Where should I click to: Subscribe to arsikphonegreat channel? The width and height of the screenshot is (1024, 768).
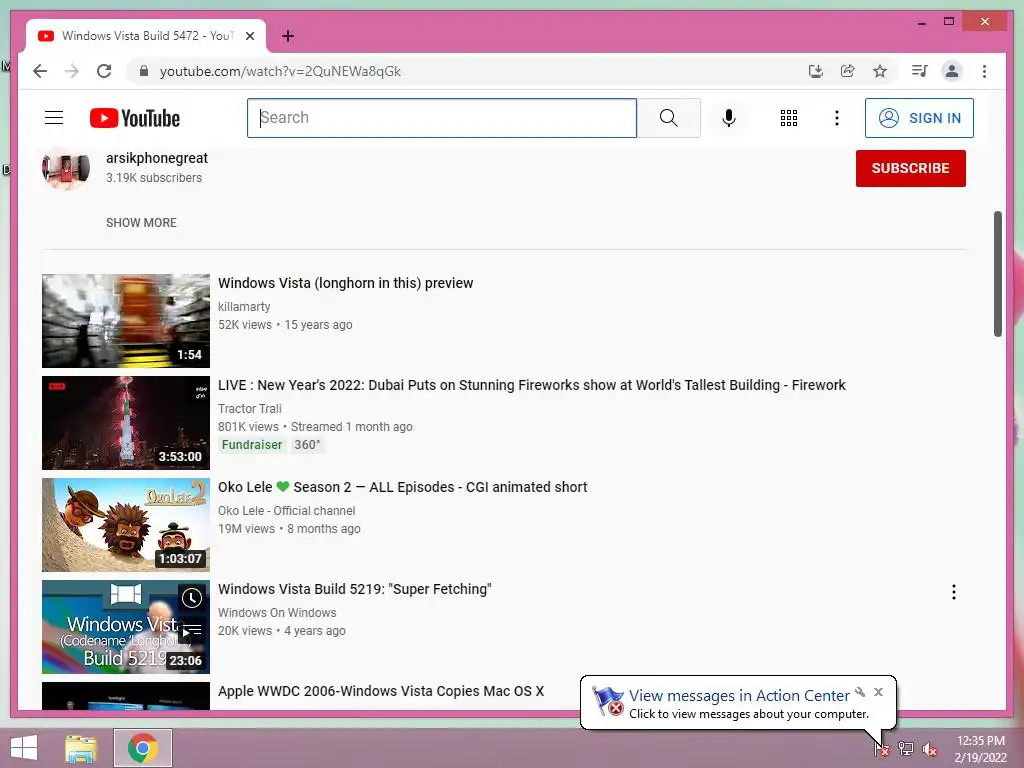click(910, 168)
